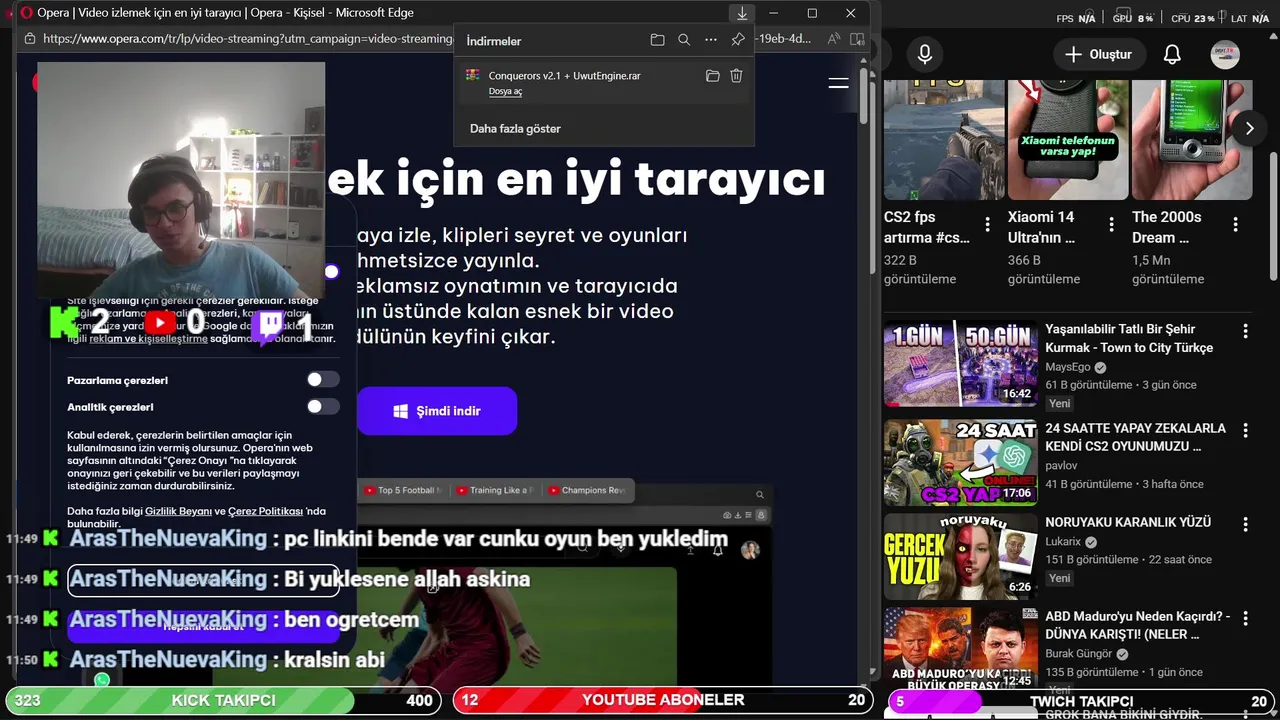This screenshot has height=720, width=1280.
Task: Open the MaysEgo channel name
Action: pyautogui.click(x=1068, y=367)
